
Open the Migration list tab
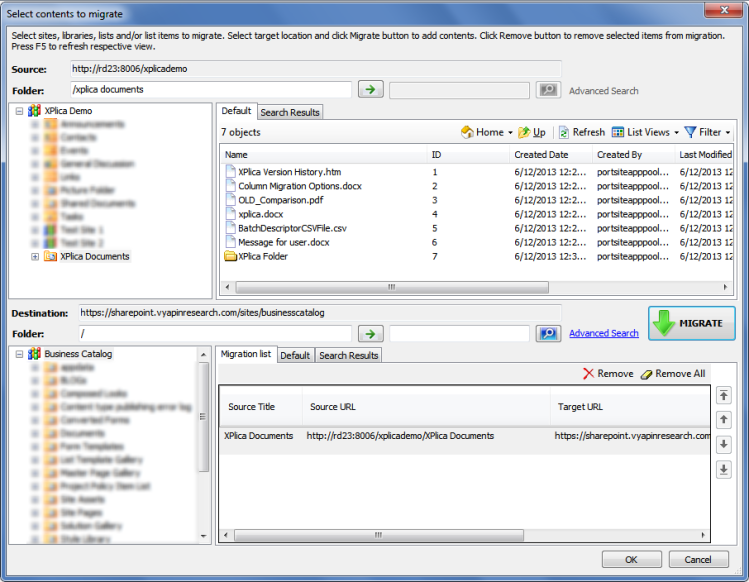tap(246, 354)
